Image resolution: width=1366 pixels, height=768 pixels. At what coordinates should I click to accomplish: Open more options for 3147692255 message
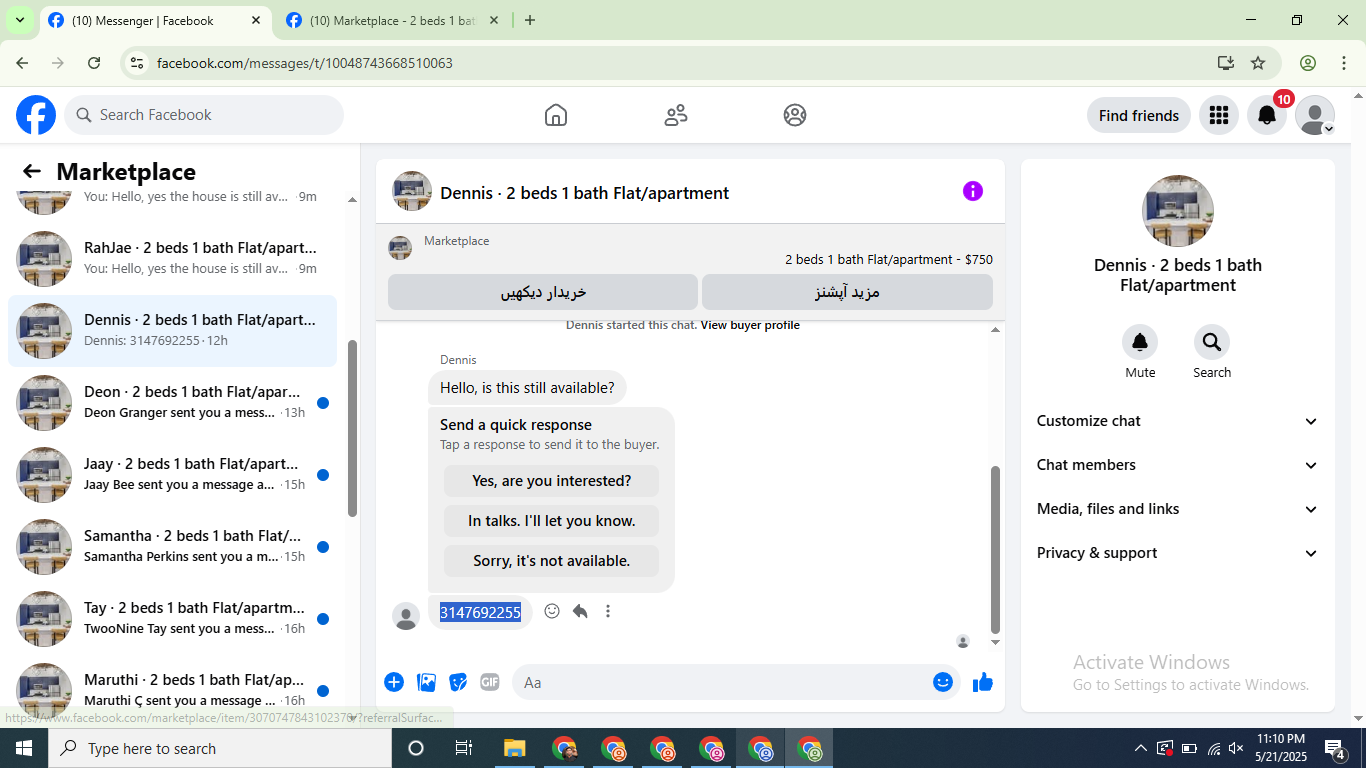[608, 611]
